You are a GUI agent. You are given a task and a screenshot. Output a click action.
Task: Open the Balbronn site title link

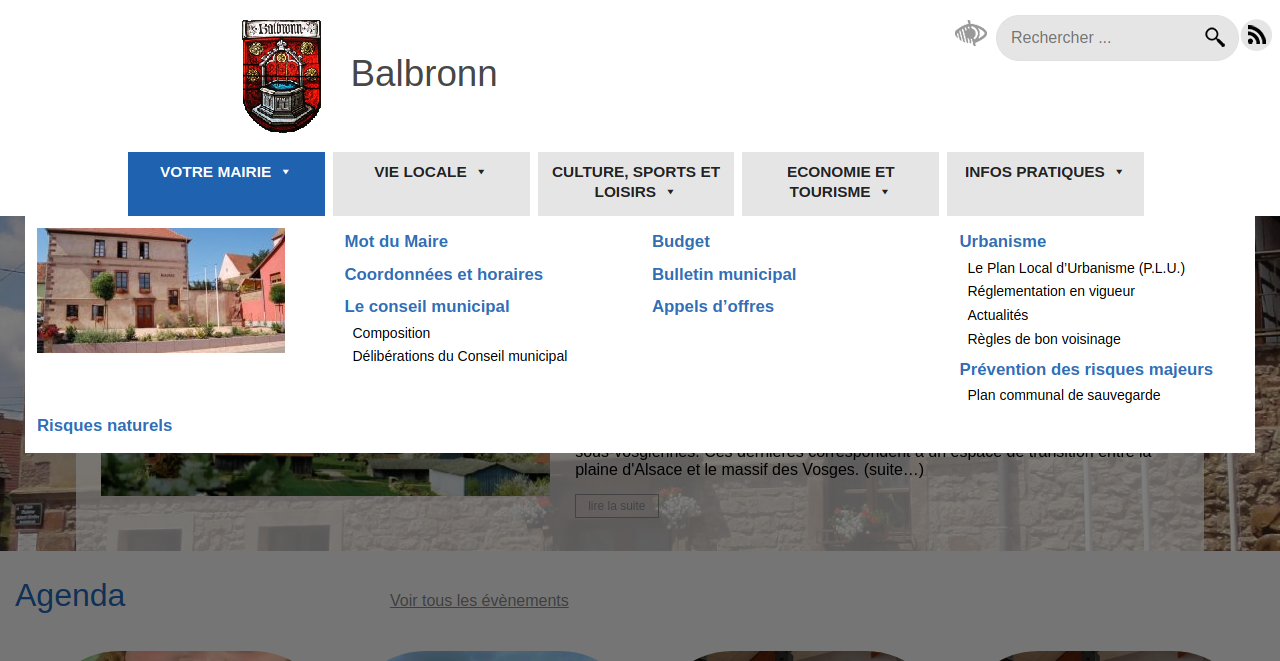[424, 74]
